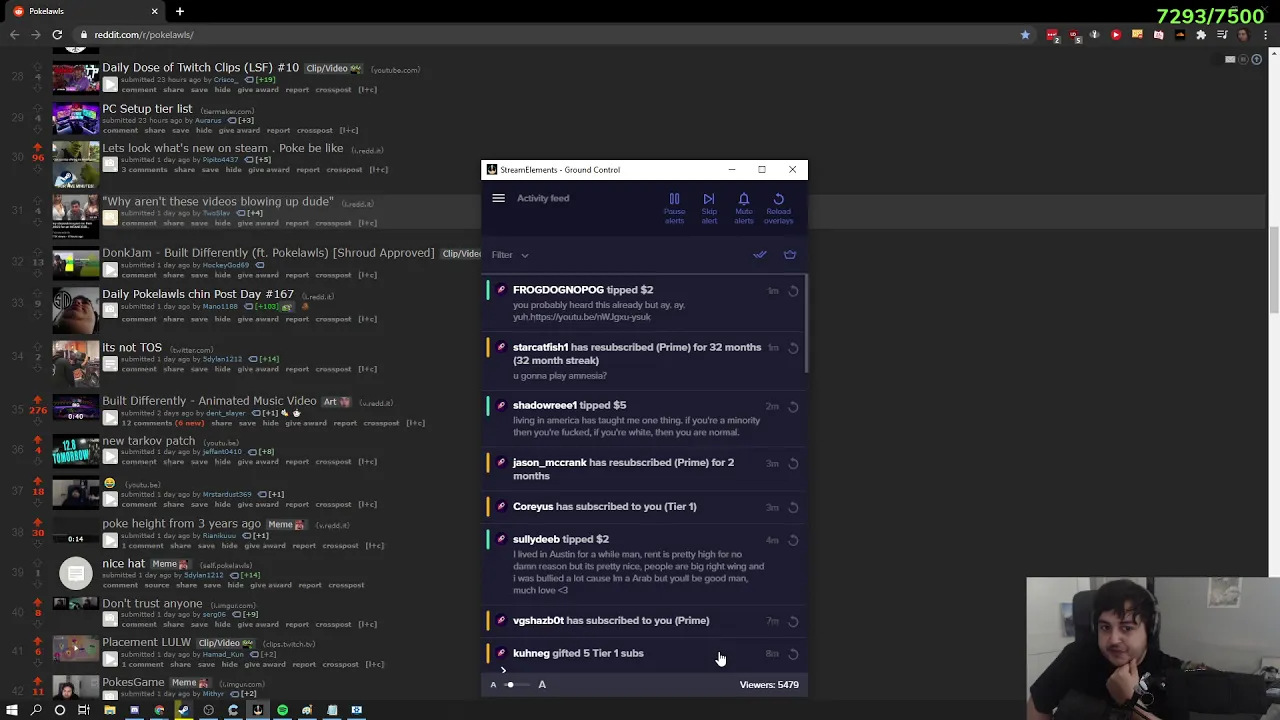
Task: Expand inline preview for Daily Pokelawls chin Post
Action: tap(110, 311)
